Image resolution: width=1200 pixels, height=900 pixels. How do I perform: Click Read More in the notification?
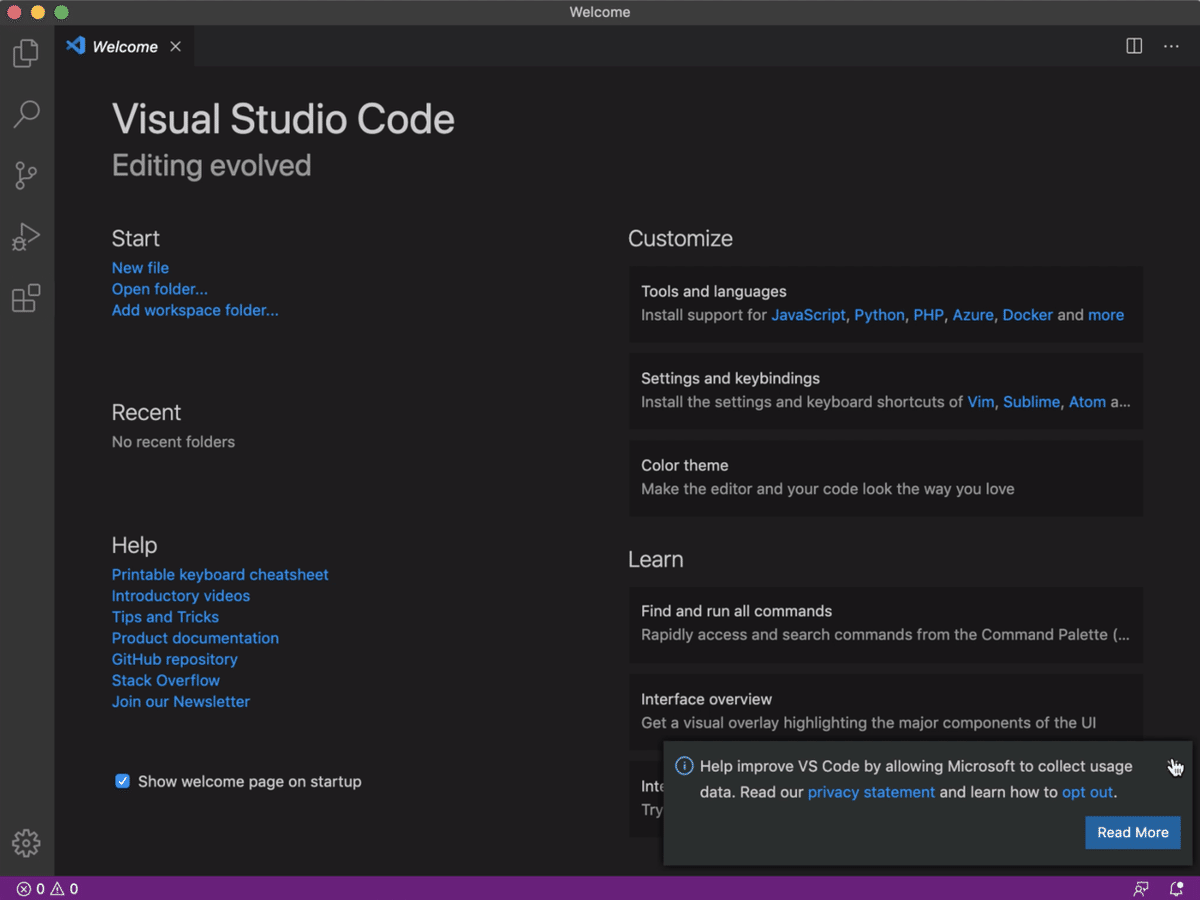[x=1132, y=832]
